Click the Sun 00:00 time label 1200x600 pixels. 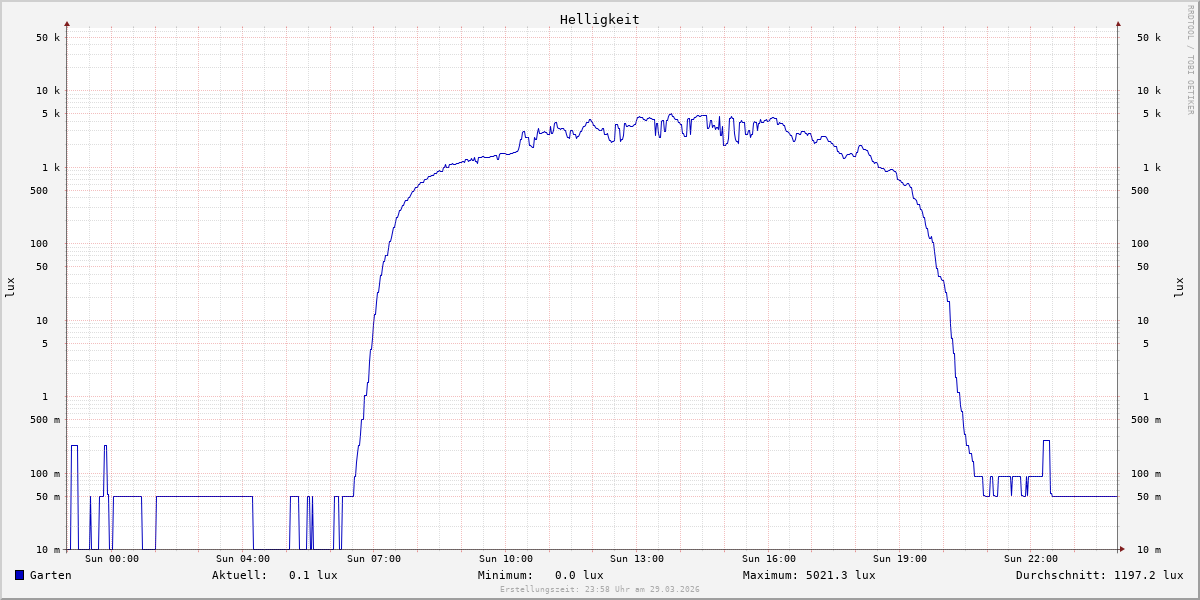pyautogui.click(x=112, y=559)
